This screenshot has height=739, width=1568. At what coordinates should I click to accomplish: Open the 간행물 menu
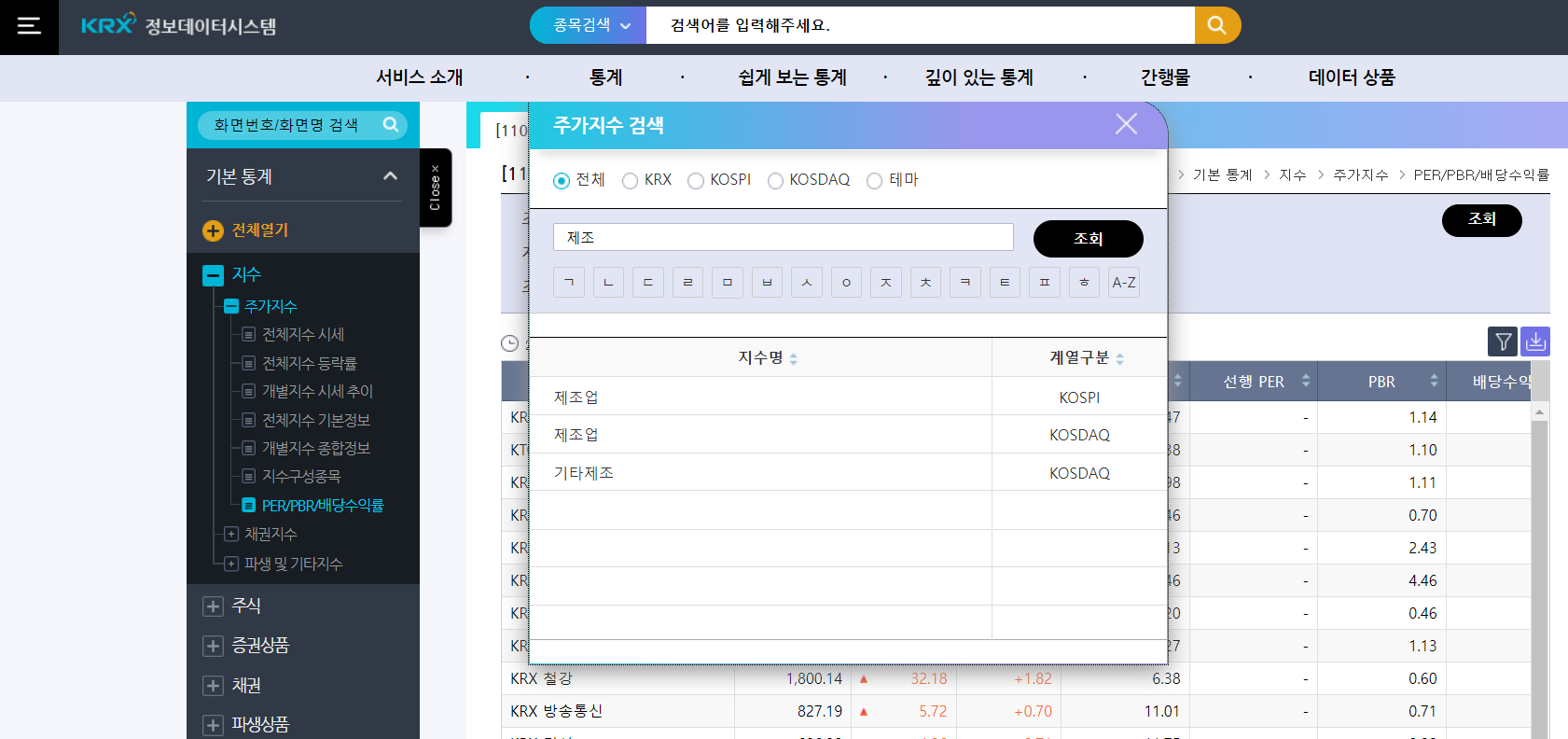tap(1166, 77)
